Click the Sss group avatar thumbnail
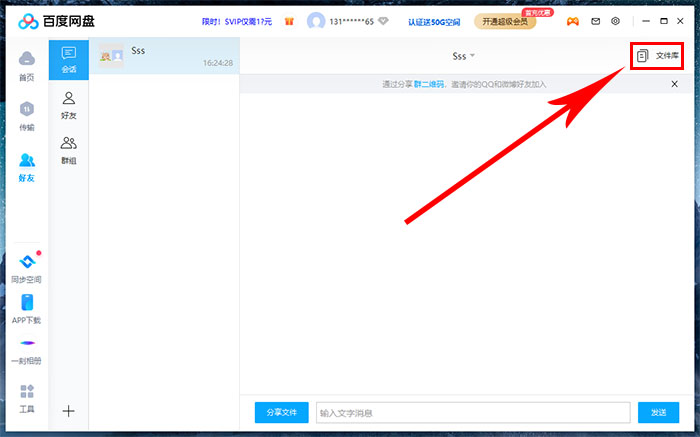 tap(111, 56)
